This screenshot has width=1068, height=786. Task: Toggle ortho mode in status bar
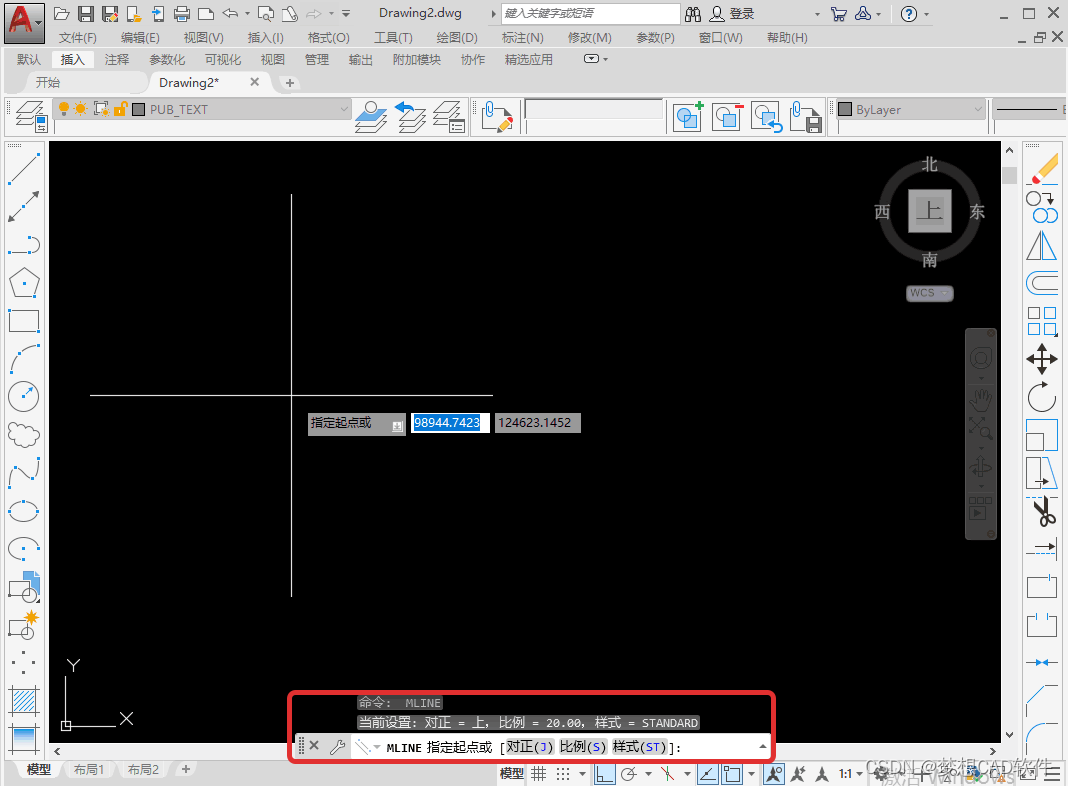pyautogui.click(x=604, y=774)
